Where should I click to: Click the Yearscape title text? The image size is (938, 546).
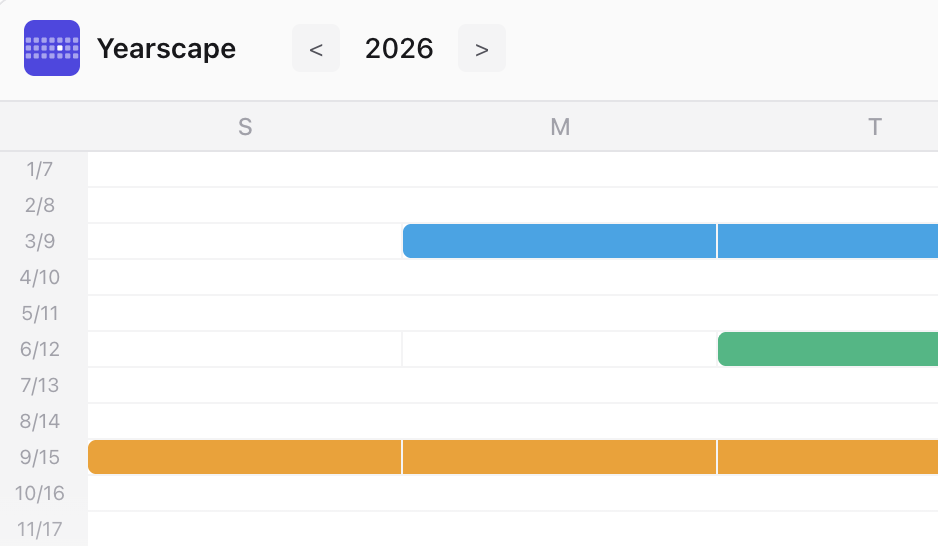[166, 49]
